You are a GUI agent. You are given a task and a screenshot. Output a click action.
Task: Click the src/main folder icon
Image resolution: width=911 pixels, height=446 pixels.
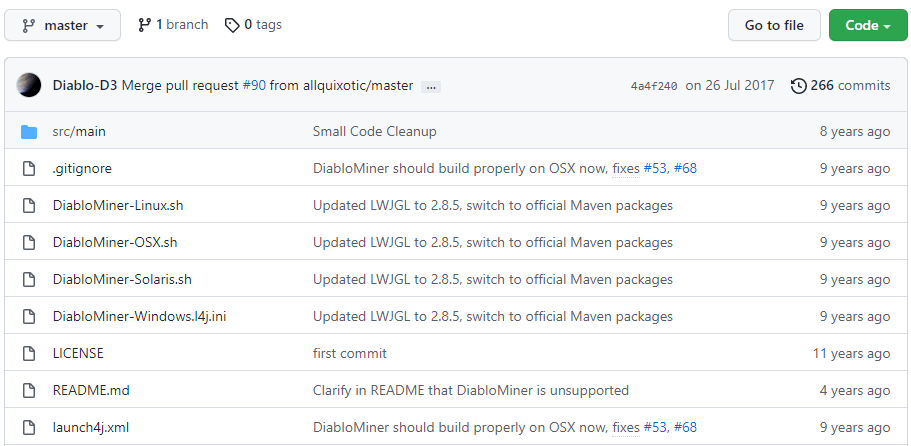click(x=29, y=132)
